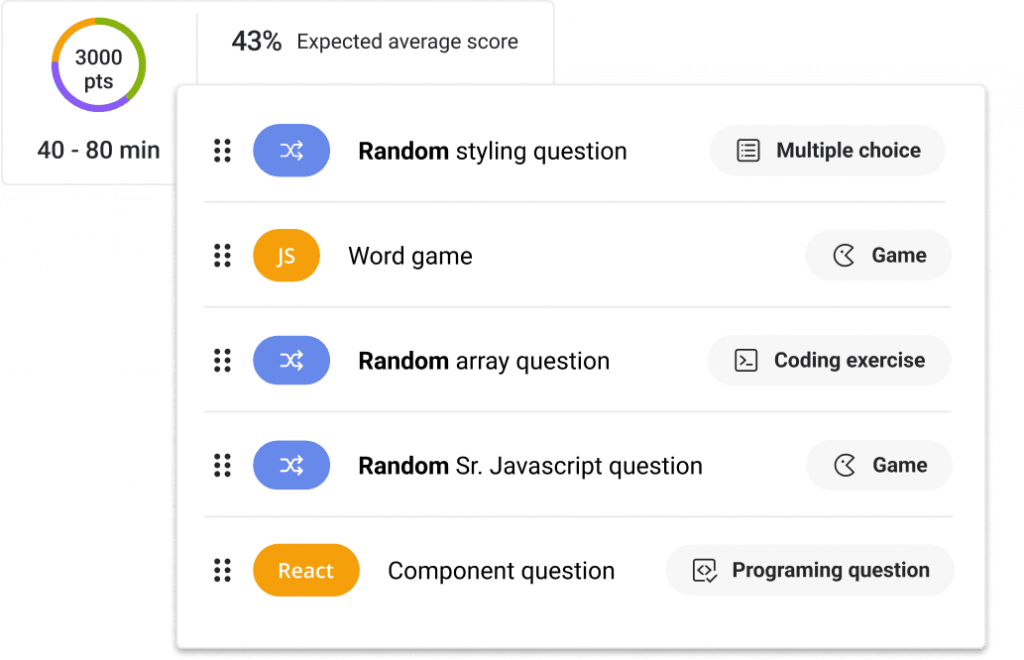Click the drag handle beside Random array question

click(222, 361)
